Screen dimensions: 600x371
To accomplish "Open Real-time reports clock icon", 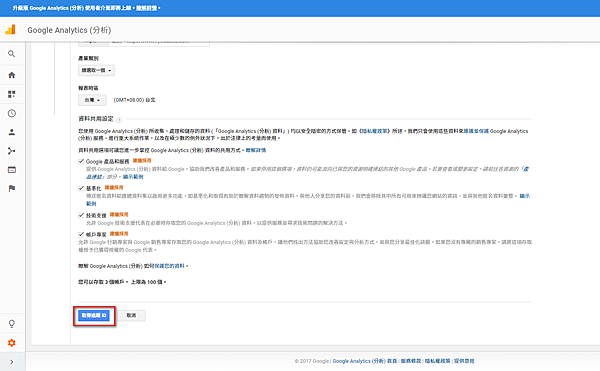I will tap(11, 113).
